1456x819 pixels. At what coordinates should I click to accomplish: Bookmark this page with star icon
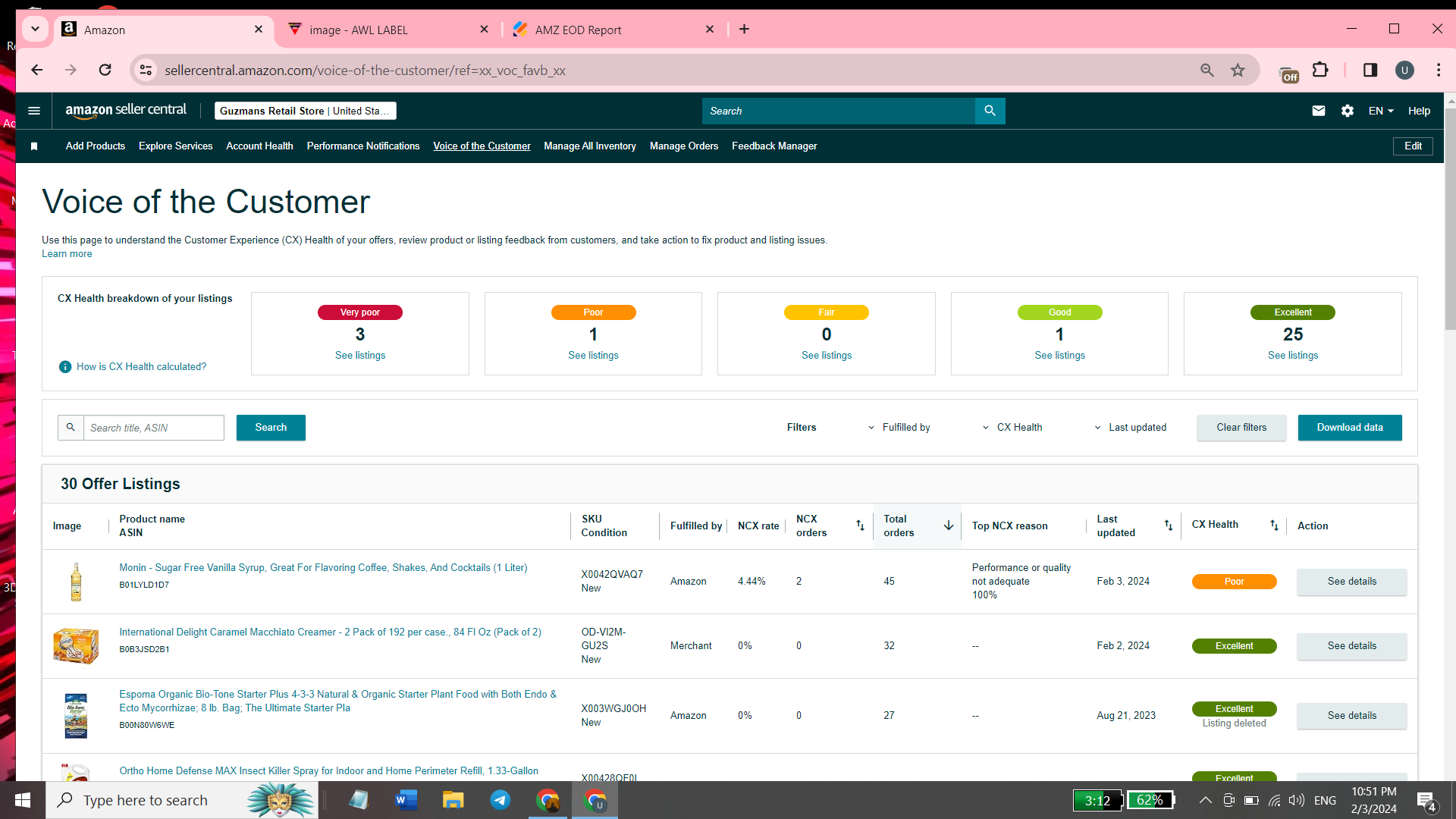tap(1238, 71)
